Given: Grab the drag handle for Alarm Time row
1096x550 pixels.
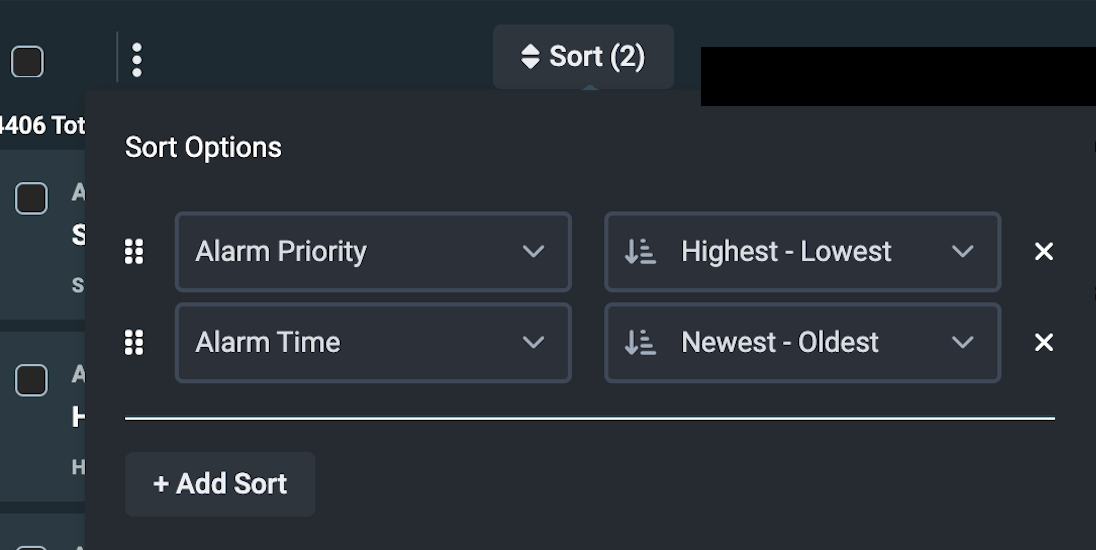Looking at the screenshot, I should tap(134, 343).
